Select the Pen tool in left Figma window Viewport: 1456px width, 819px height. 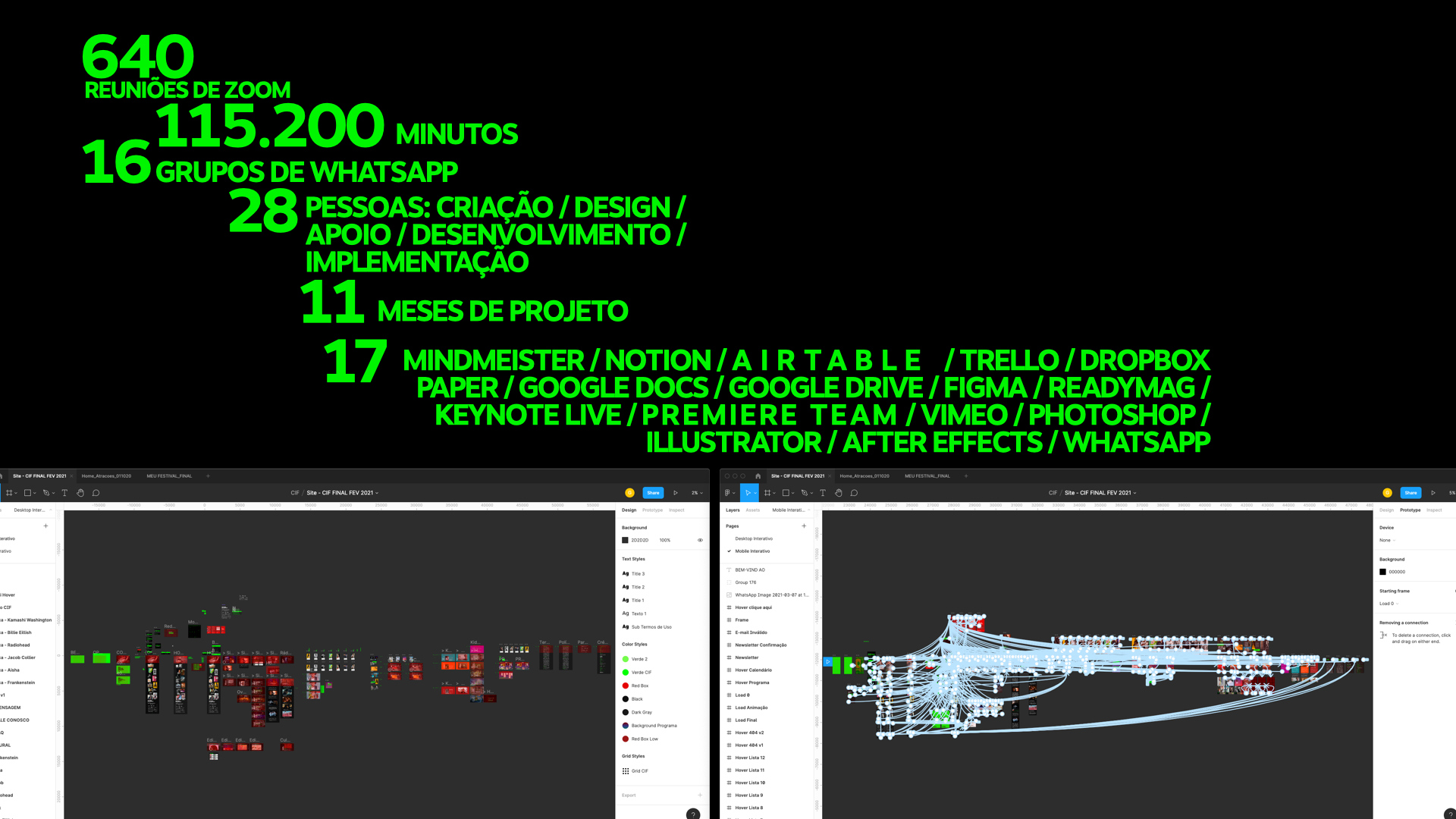46,493
